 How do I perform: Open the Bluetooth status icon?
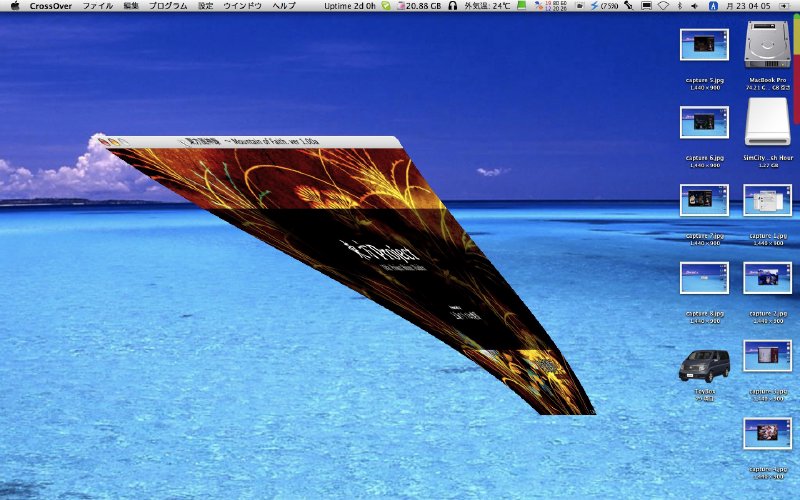pyautogui.click(x=679, y=6)
